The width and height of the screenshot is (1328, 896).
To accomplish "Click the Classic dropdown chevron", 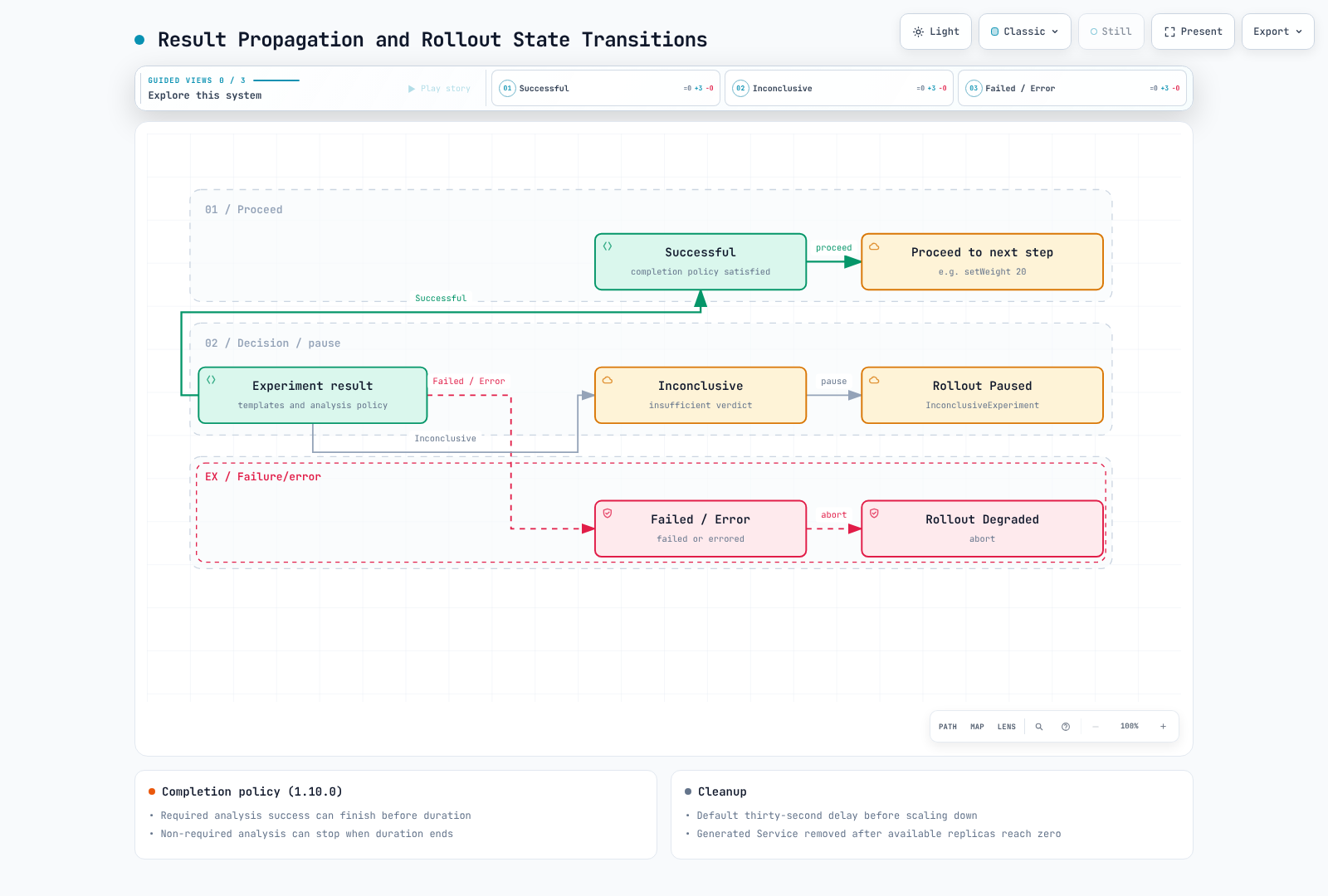I will [x=1055, y=32].
